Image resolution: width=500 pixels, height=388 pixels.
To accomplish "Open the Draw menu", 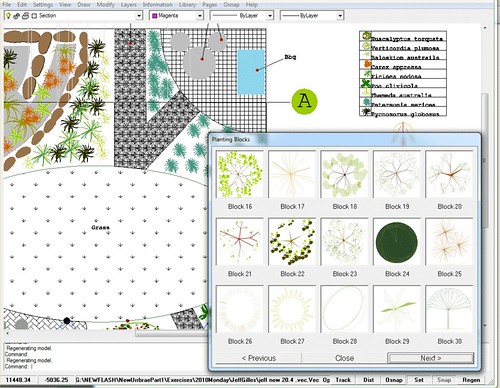I will point(84,5).
